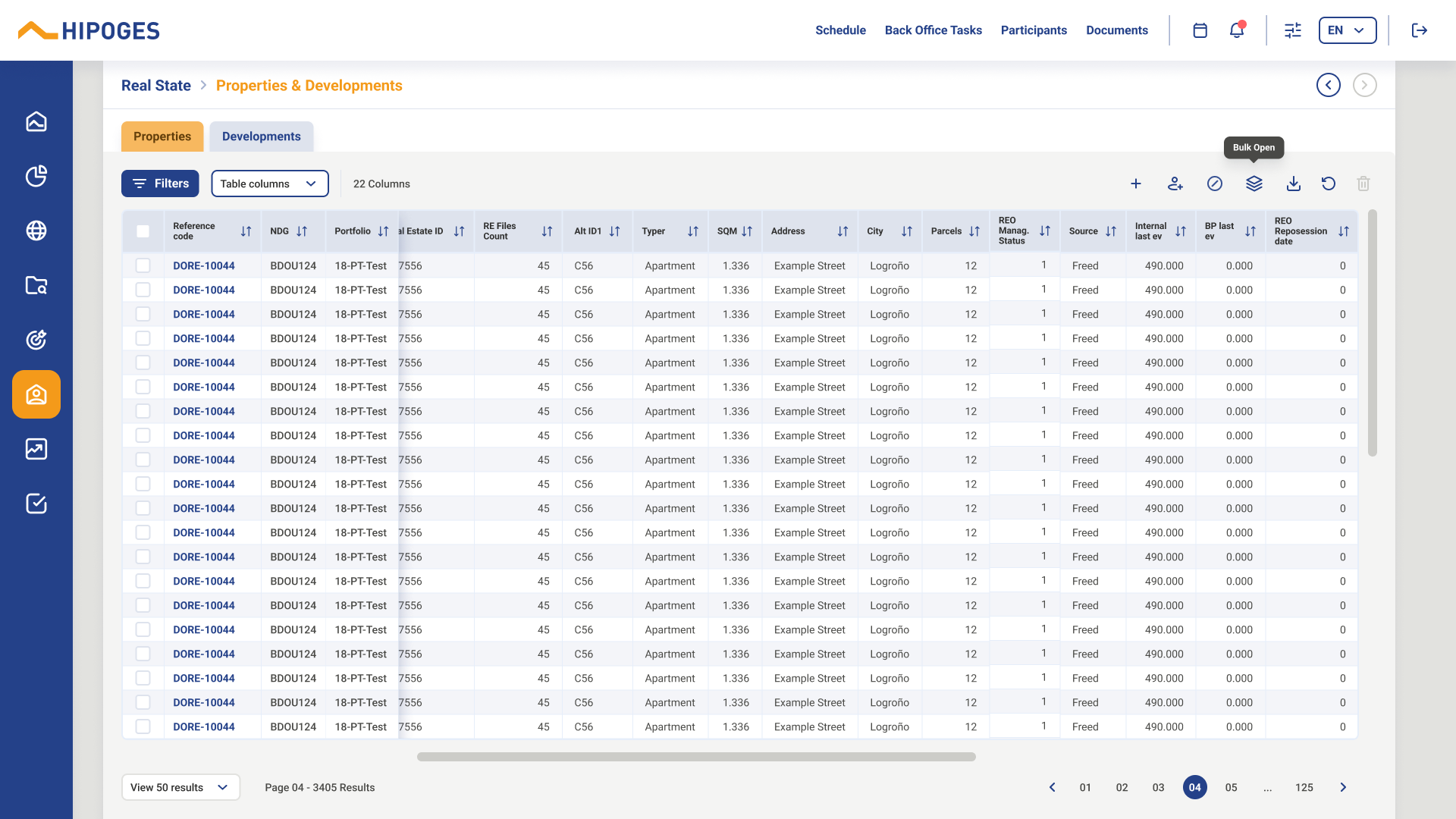Viewport: 1456px width, 819px height.
Task: Open the View 50 results dropdown
Action: click(180, 787)
